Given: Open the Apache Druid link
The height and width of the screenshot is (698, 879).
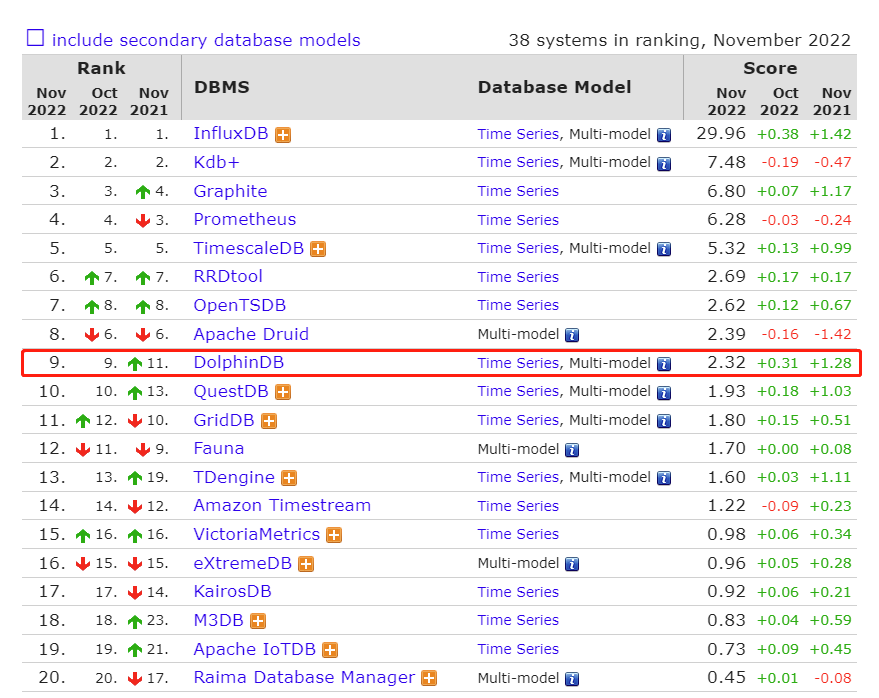Looking at the screenshot, I should 251,334.
